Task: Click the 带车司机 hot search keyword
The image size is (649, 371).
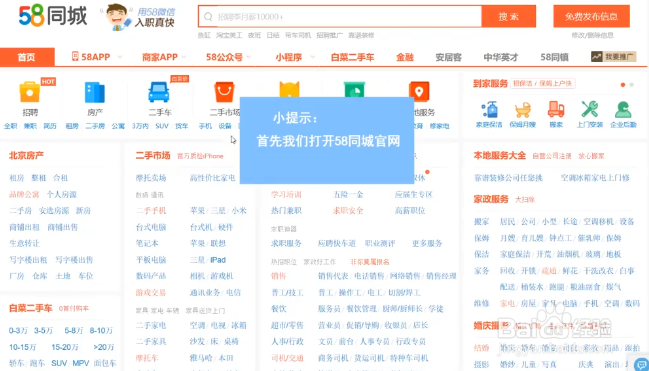Action: (x=298, y=36)
